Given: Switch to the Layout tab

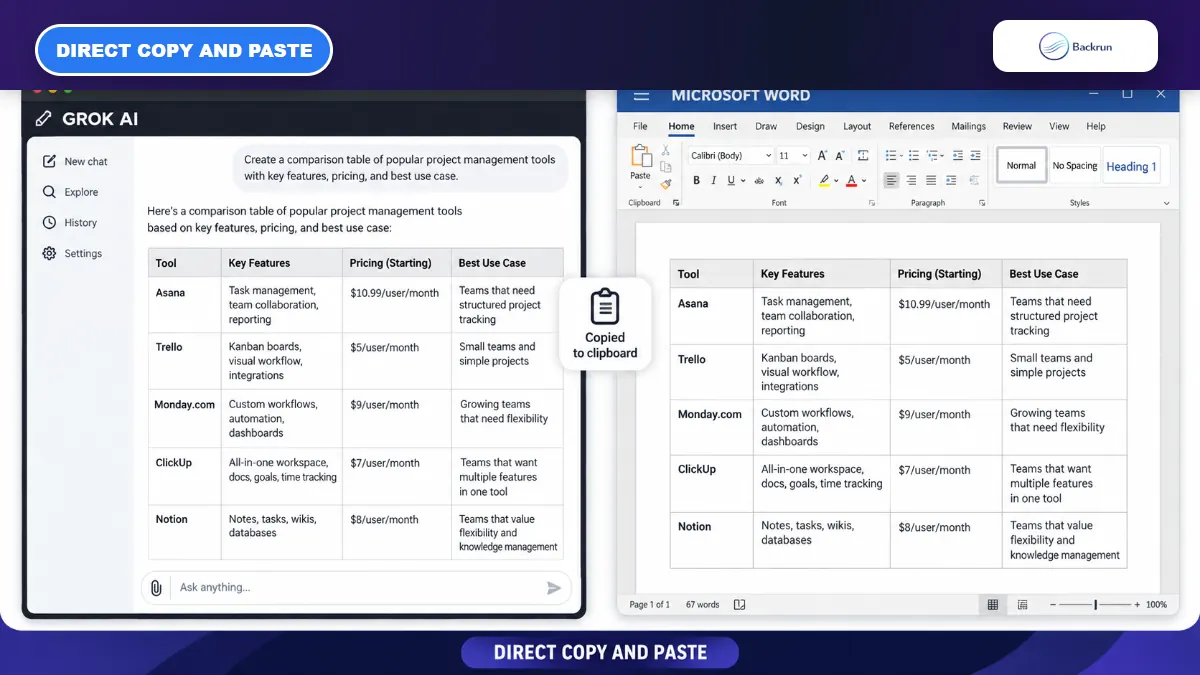Looking at the screenshot, I should pyautogui.click(x=857, y=127).
